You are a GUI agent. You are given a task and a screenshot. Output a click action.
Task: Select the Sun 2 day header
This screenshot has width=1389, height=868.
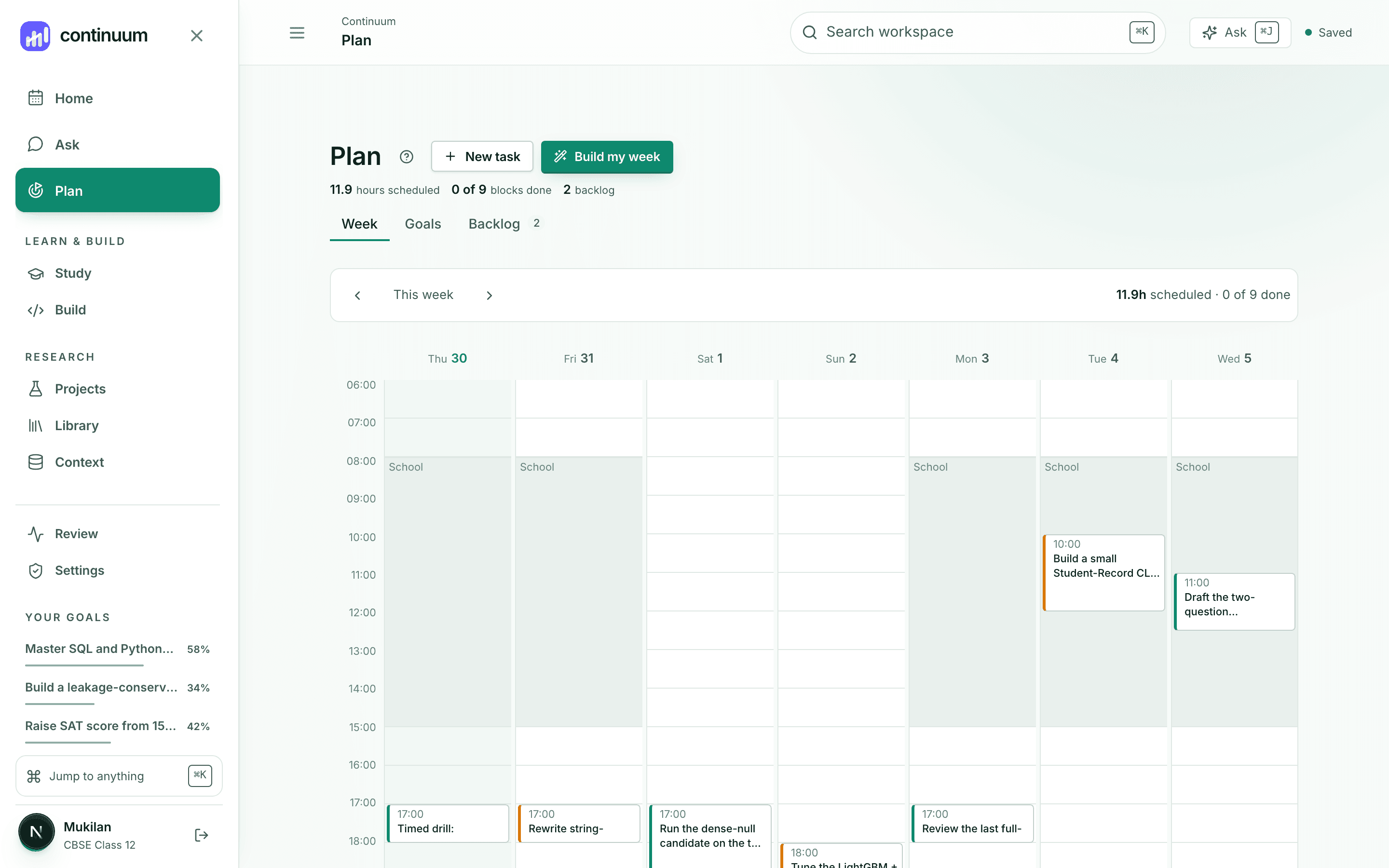click(x=841, y=358)
